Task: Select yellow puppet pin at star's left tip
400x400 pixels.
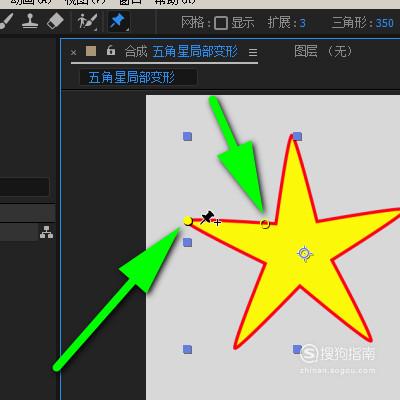Action: point(188,221)
